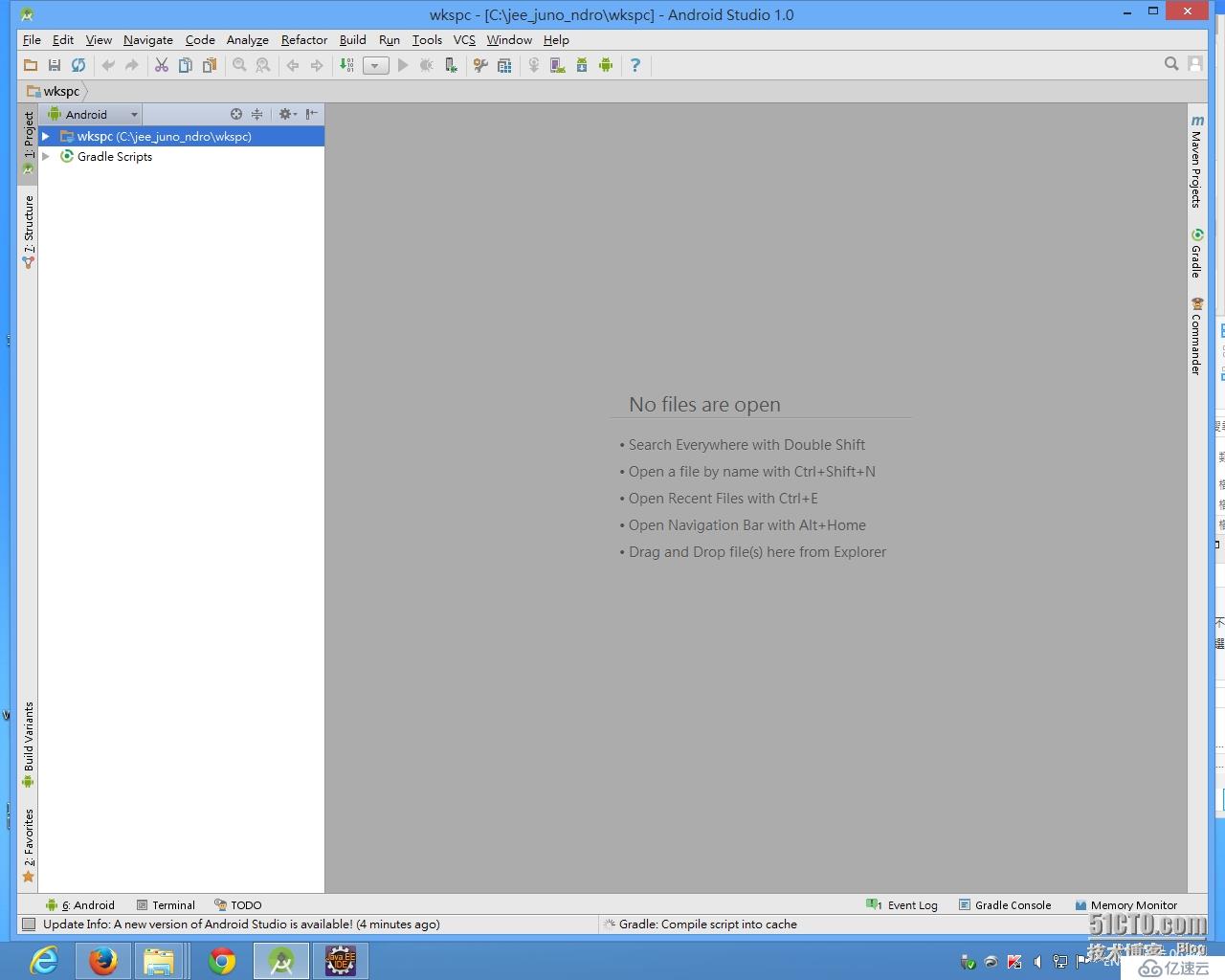
Task: Open the project panel gear settings dropdown
Action: (287, 114)
